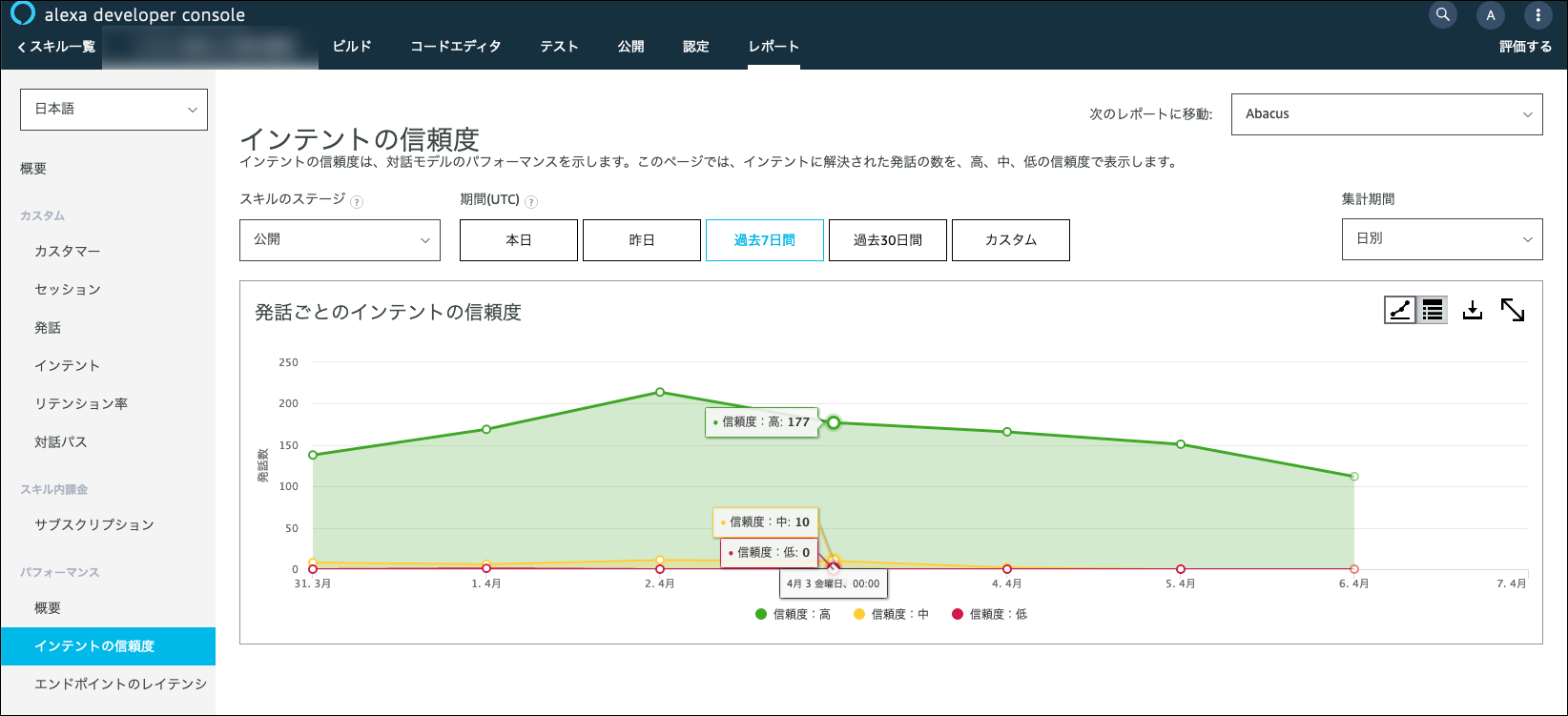
Task: Open インテント report in sidebar
Action: pos(68,366)
